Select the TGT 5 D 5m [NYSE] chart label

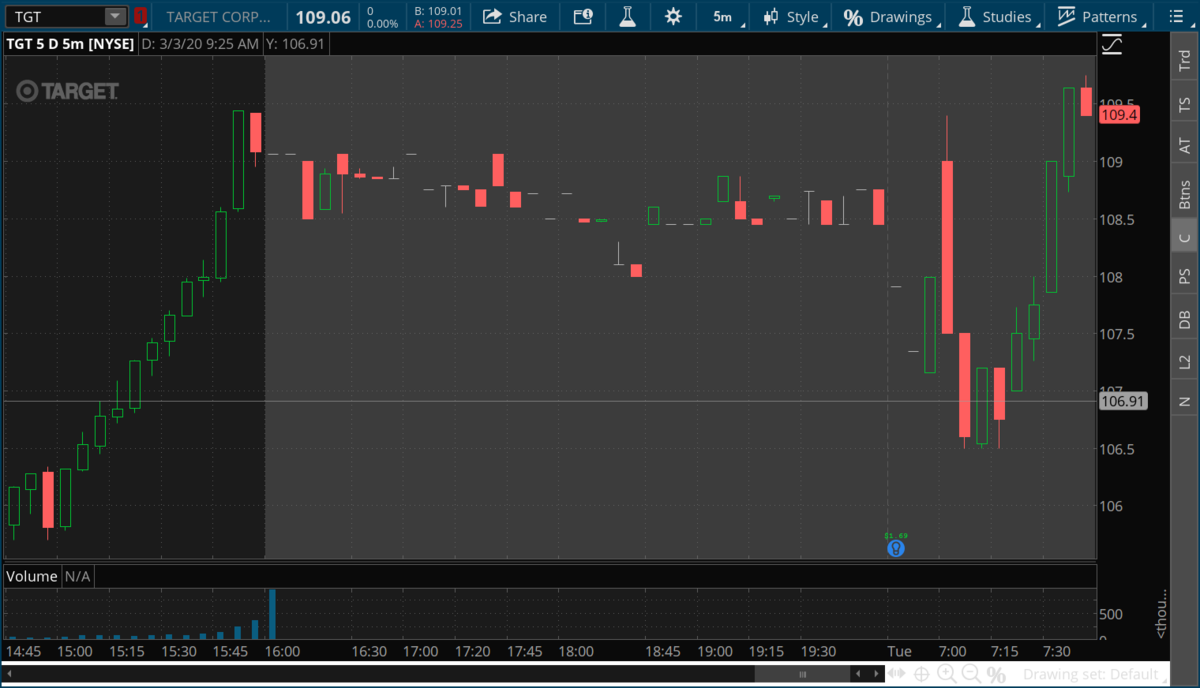[x=70, y=44]
